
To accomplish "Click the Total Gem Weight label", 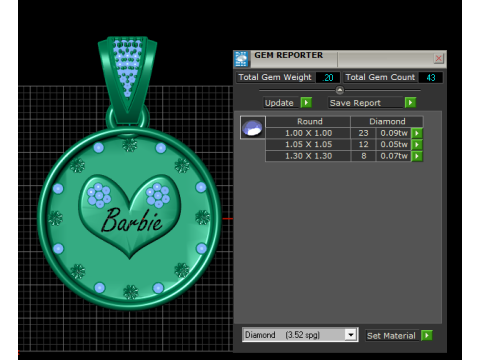I will pyautogui.click(x=275, y=77).
